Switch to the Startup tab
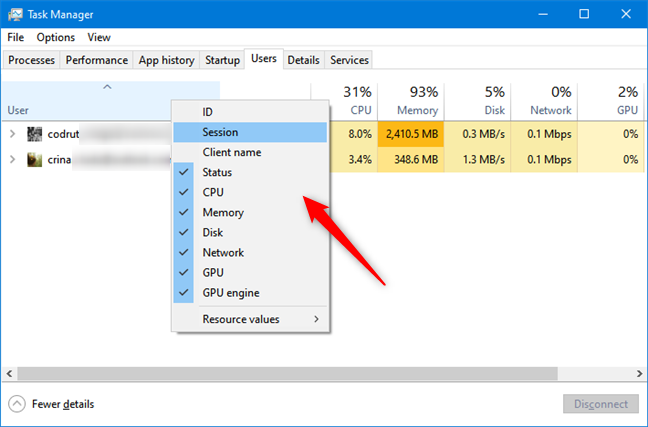Image resolution: width=648 pixels, height=427 pixels. (222, 60)
